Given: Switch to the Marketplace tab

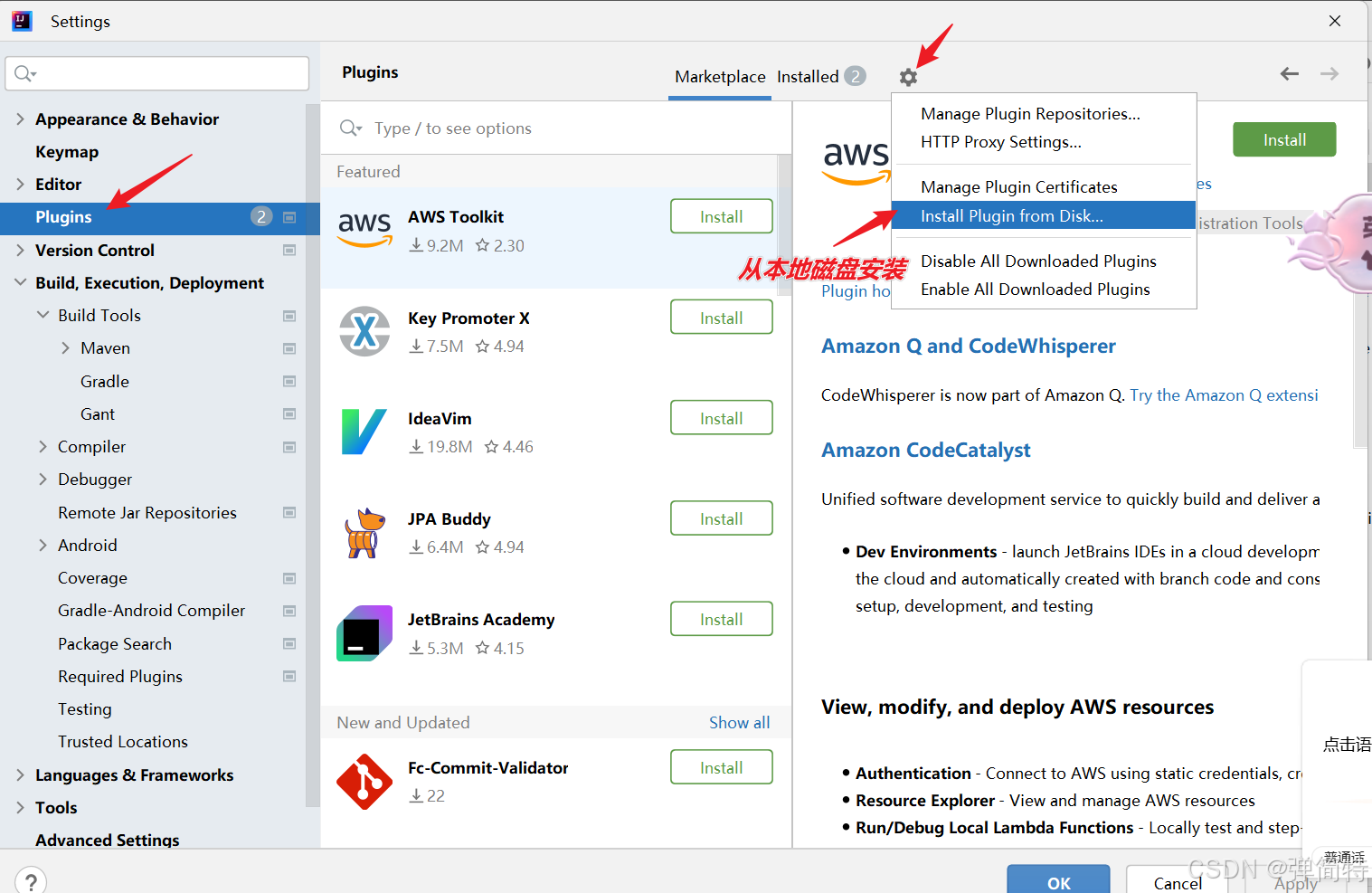Looking at the screenshot, I should (720, 77).
